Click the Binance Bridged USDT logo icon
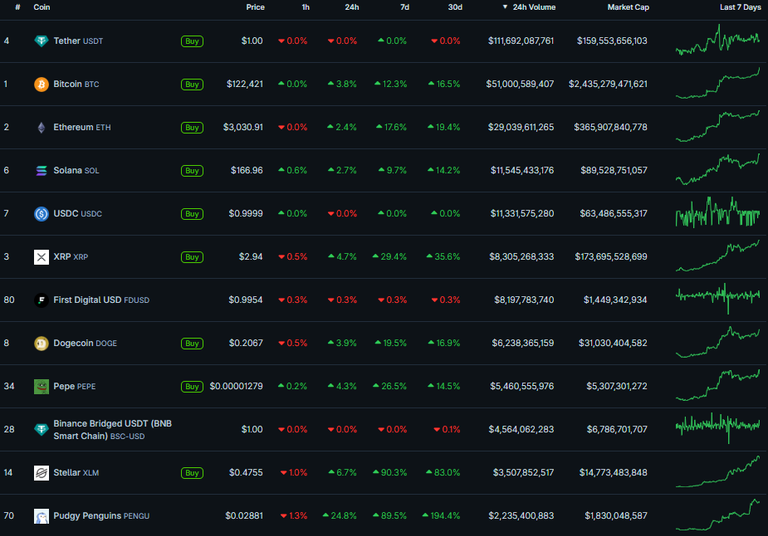The image size is (768, 536). pyautogui.click(x=41, y=430)
